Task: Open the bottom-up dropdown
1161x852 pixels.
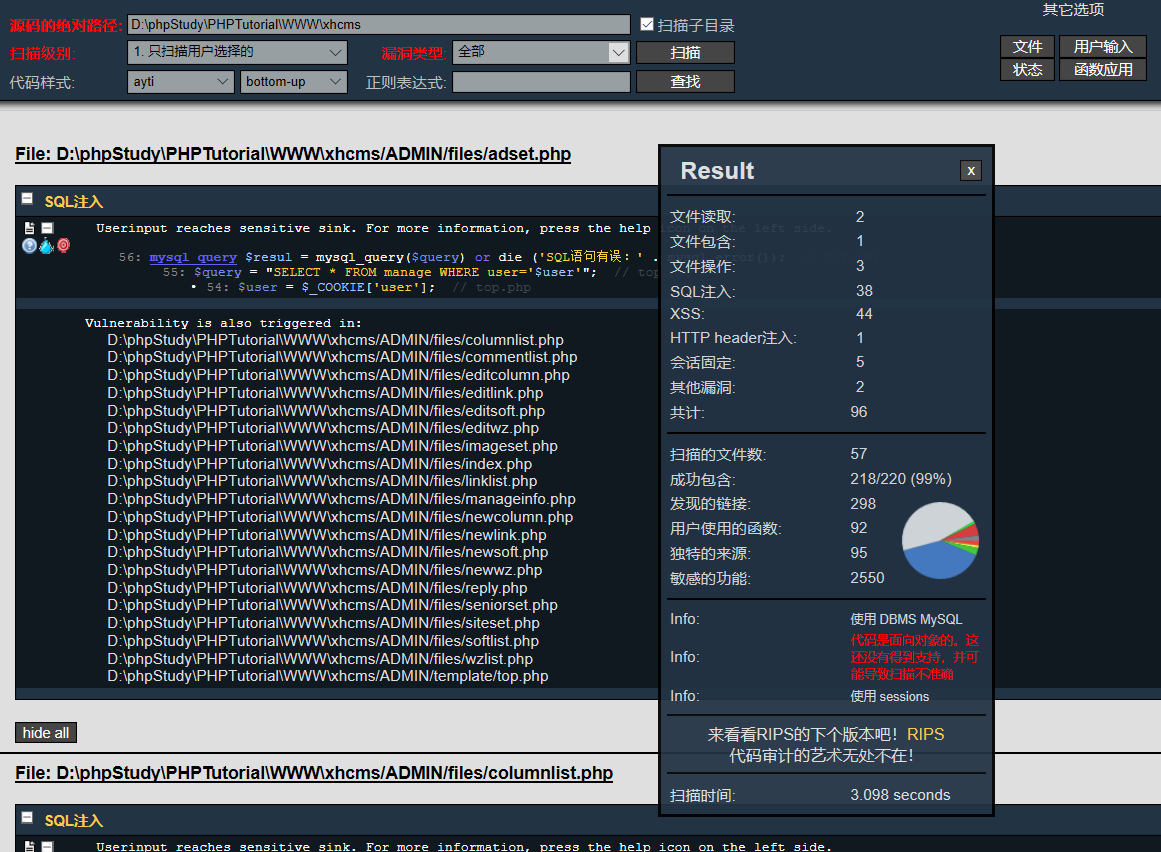Action: [294, 81]
